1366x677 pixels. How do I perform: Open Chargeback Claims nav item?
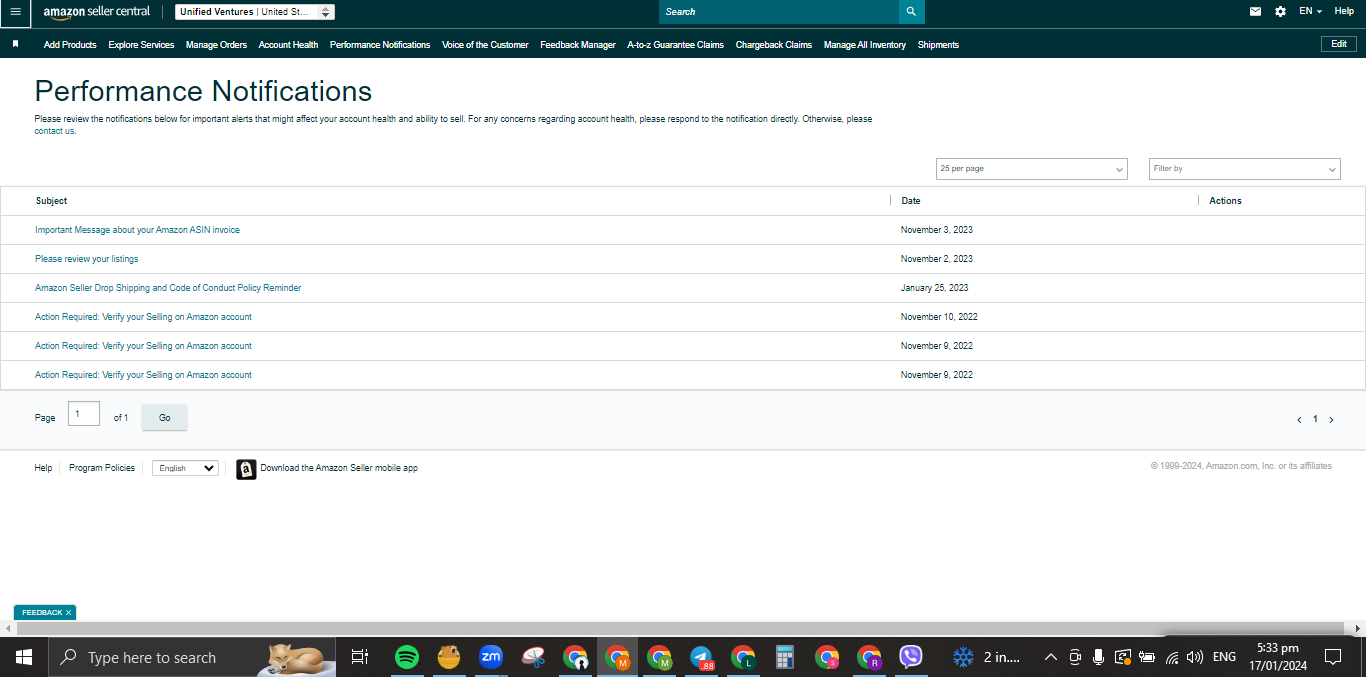point(773,45)
